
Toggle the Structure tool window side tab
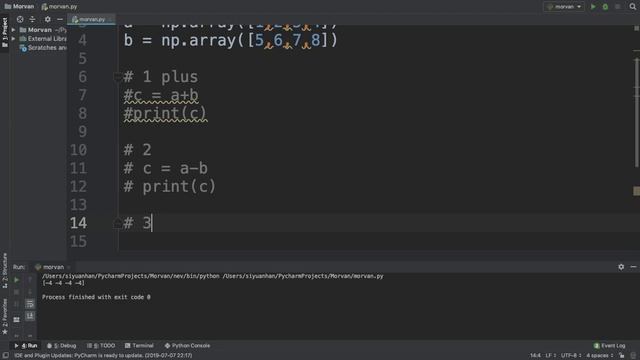(4, 271)
